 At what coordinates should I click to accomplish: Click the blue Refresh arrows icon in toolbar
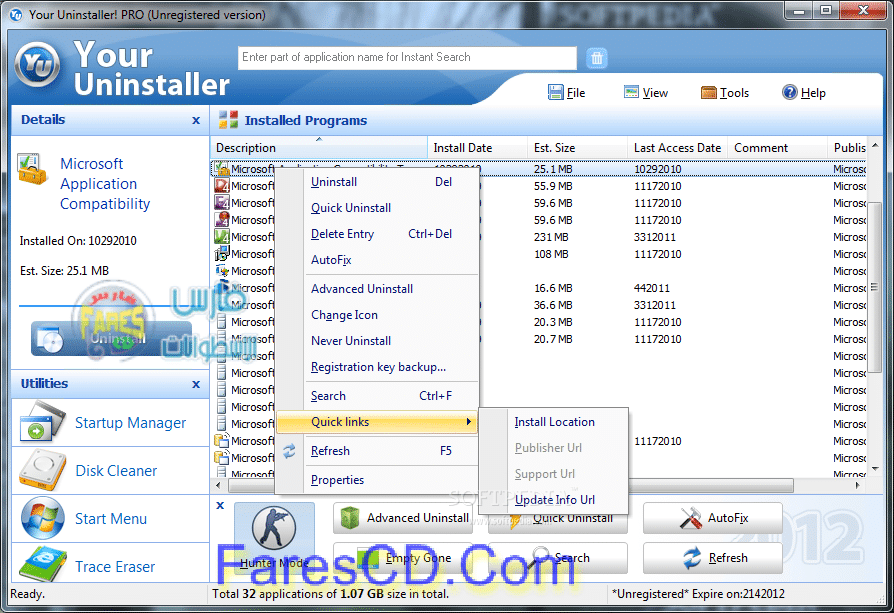click(x=692, y=558)
